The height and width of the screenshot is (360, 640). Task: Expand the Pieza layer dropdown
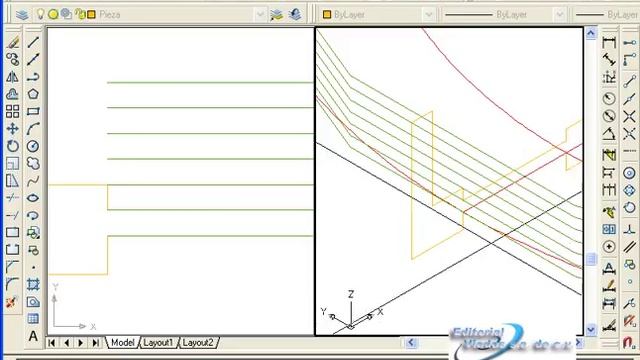[x=260, y=15]
